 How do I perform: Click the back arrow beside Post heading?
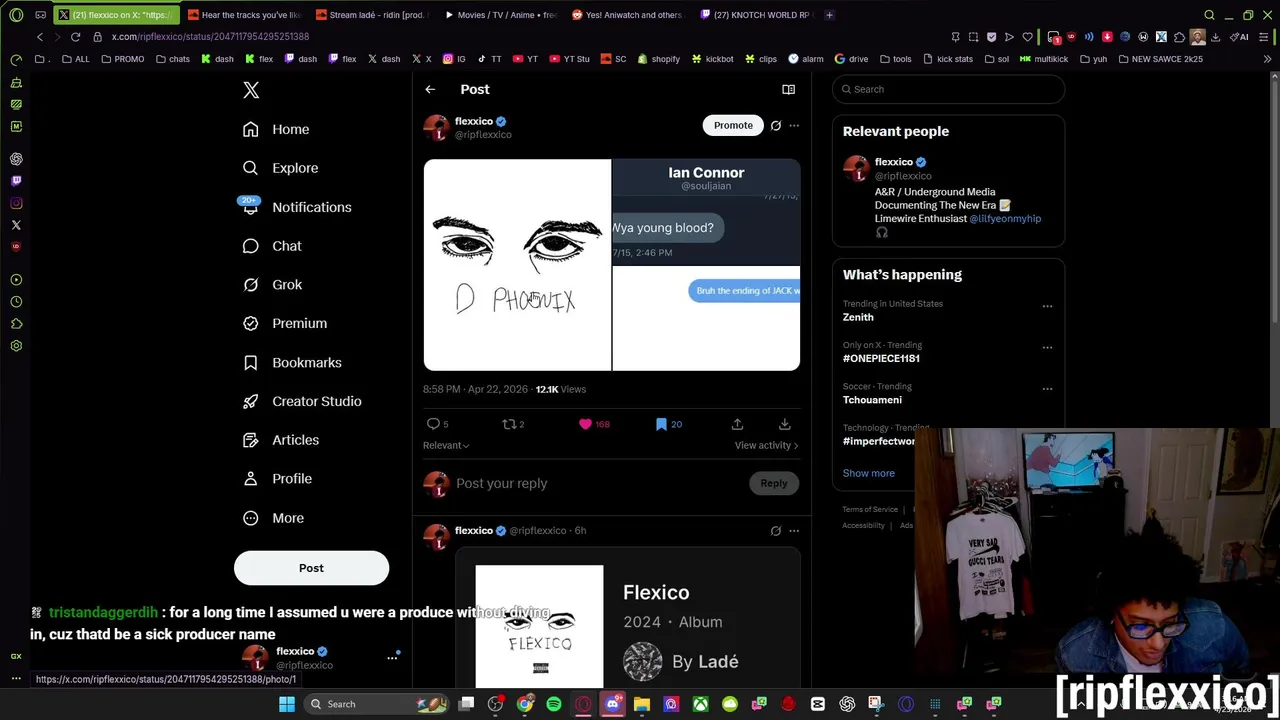(x=430, y=89)
